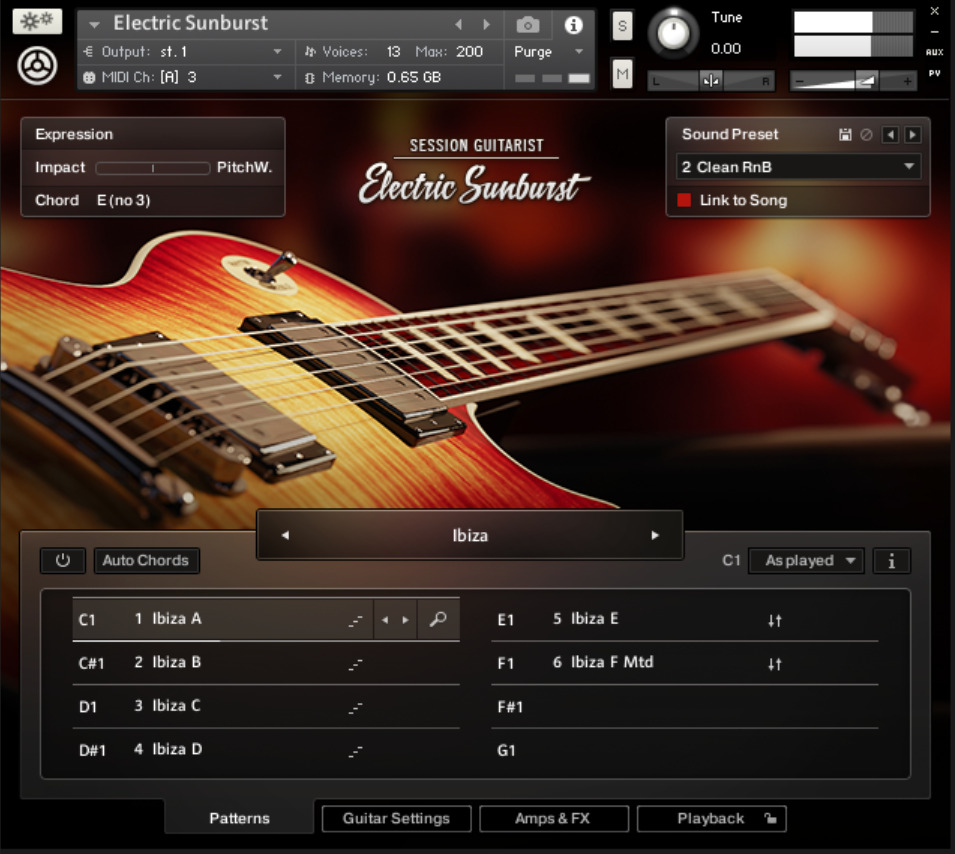The width and height of the screenshot is (955, 854).
Task: Click the Tune value 0.00
Action: (726, 49)
